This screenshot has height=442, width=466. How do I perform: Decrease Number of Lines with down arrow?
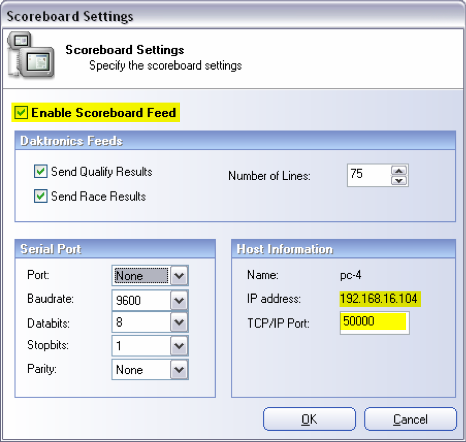pos(399,180)
